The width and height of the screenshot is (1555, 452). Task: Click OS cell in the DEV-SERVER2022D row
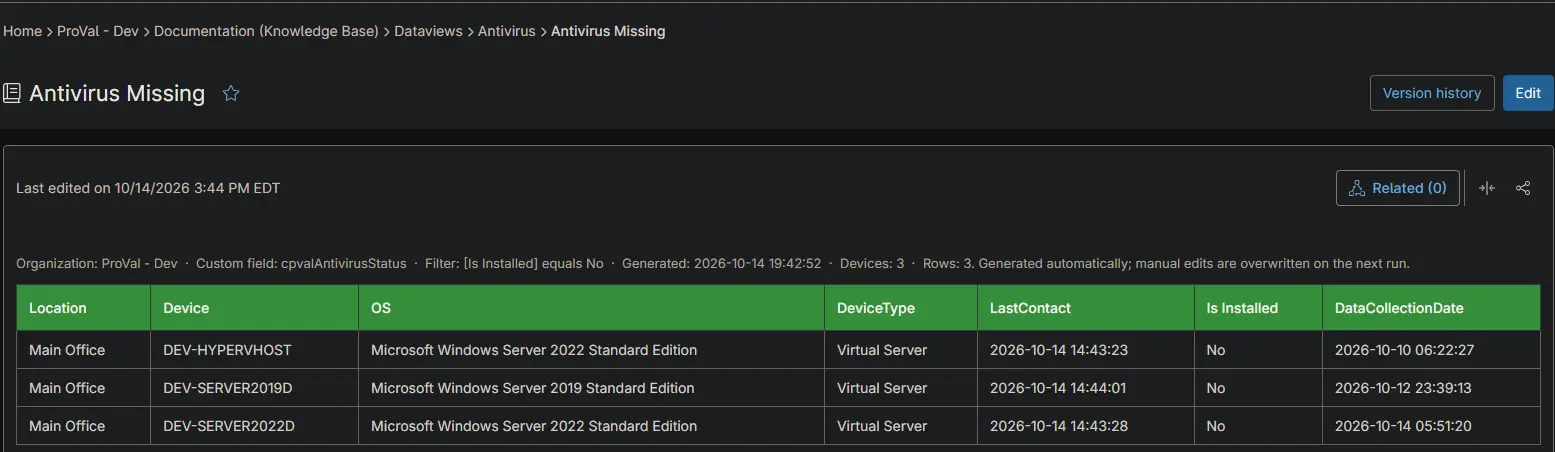tap(592, 426)
